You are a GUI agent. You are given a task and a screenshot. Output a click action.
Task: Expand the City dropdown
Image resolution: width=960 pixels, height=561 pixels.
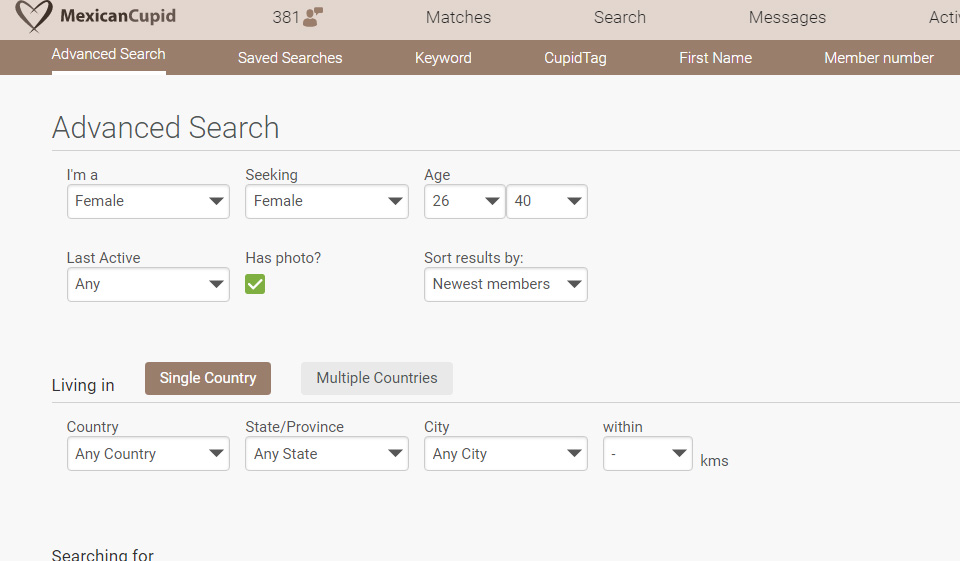pyautogui.click(x=505, y=455)
